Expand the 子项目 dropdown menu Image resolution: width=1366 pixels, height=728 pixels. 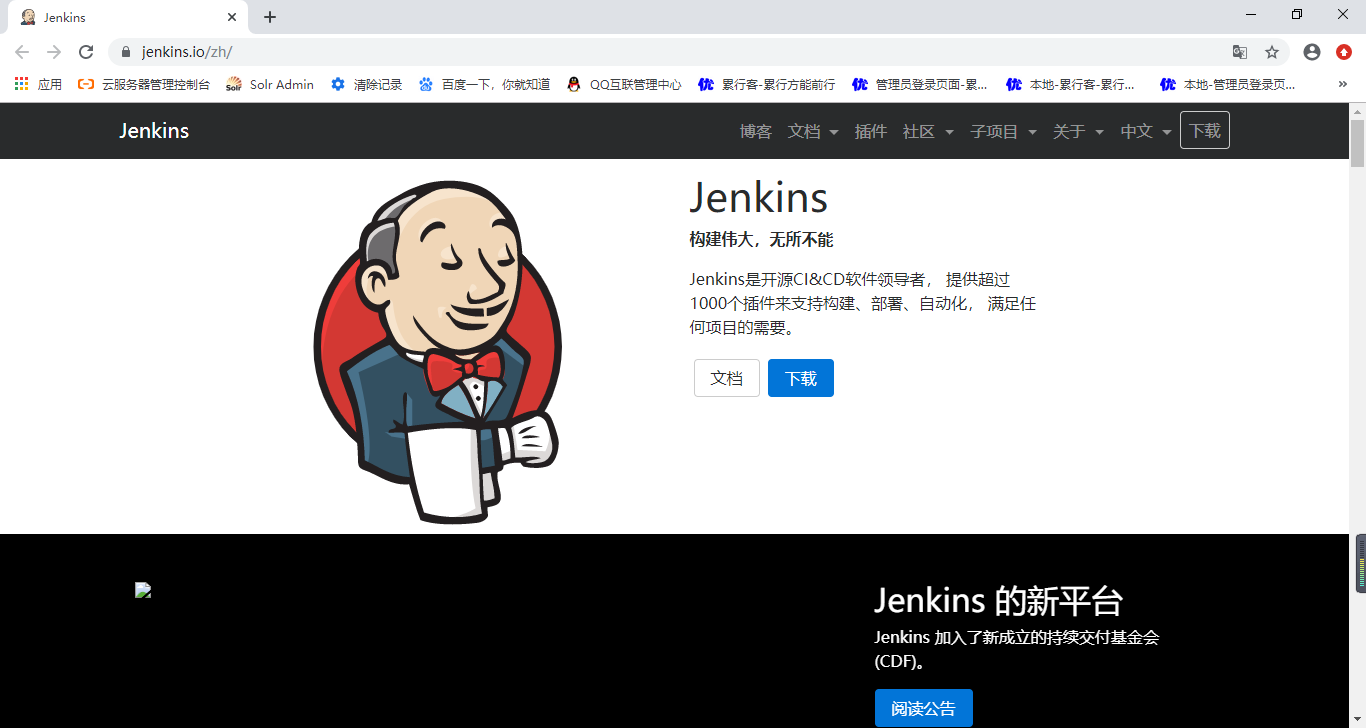(1003, 131)
